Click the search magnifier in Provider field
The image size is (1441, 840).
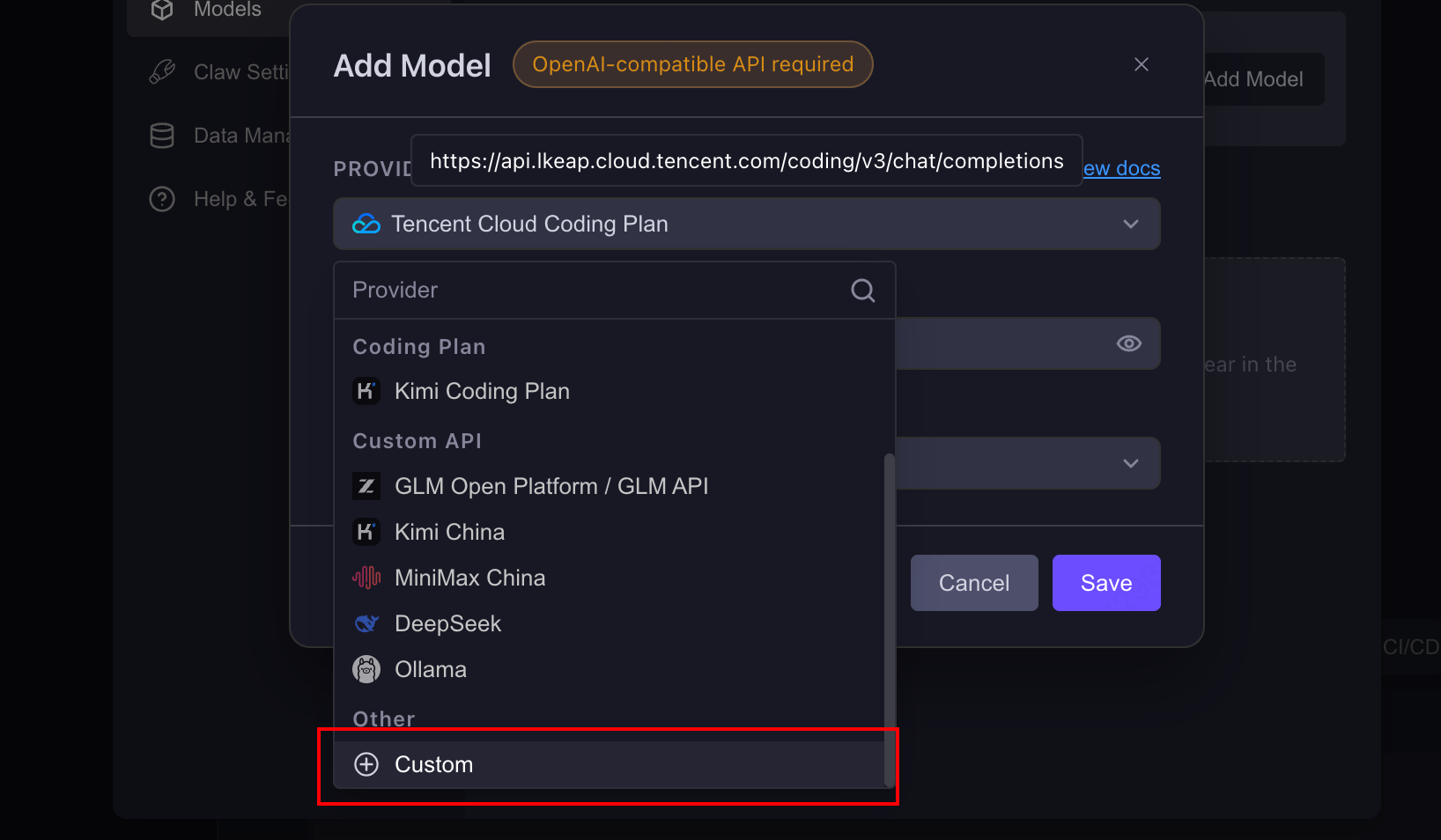(863, 291)
